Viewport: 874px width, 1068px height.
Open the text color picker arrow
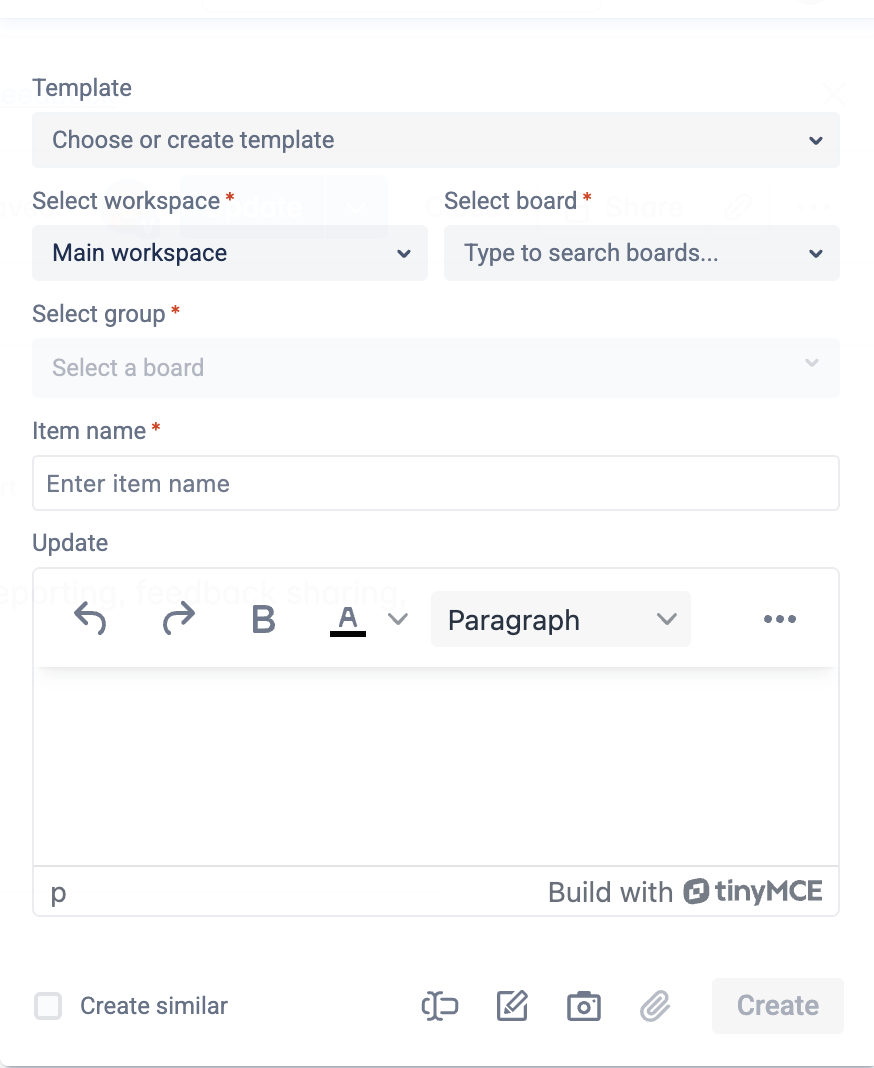[x=398, y=620]
